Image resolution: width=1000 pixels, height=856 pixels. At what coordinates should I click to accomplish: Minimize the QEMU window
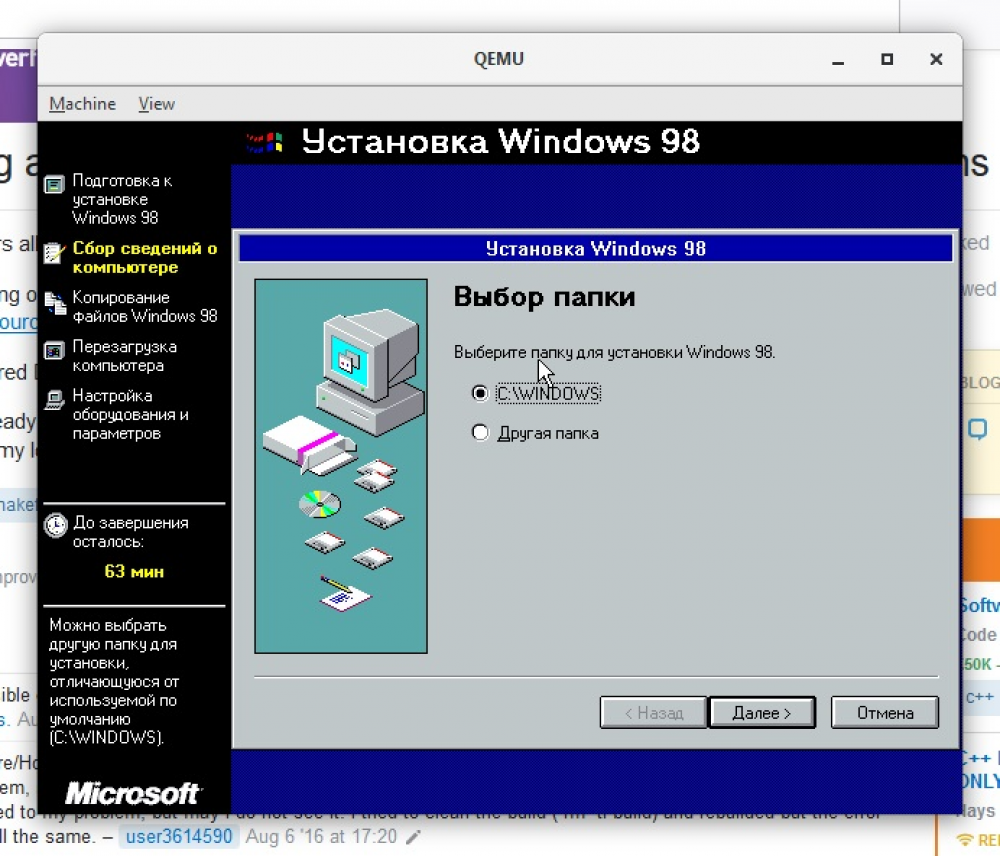coord(838,60)
